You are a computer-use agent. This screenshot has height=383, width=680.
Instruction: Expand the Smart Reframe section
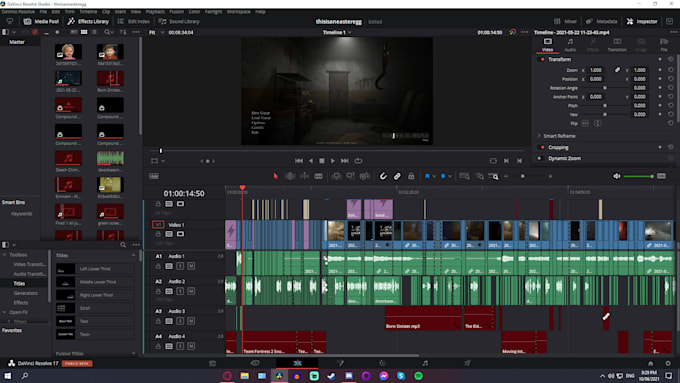[539, 136]
